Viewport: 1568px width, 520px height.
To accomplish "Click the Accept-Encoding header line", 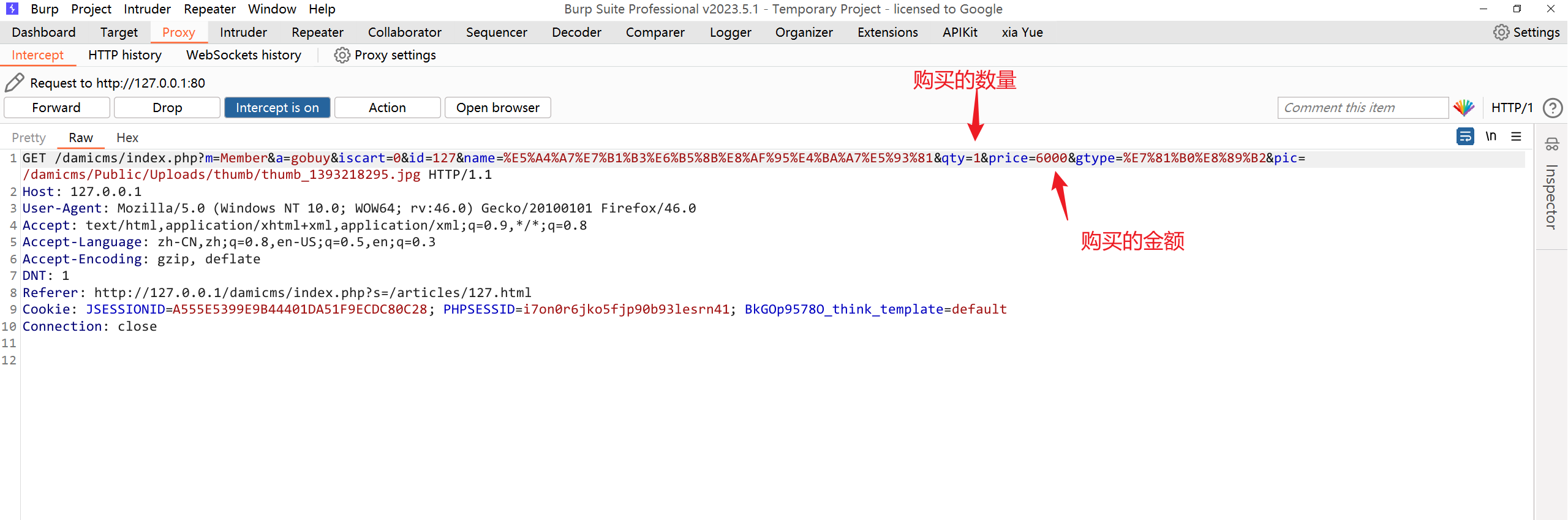I will click(141, 259).
